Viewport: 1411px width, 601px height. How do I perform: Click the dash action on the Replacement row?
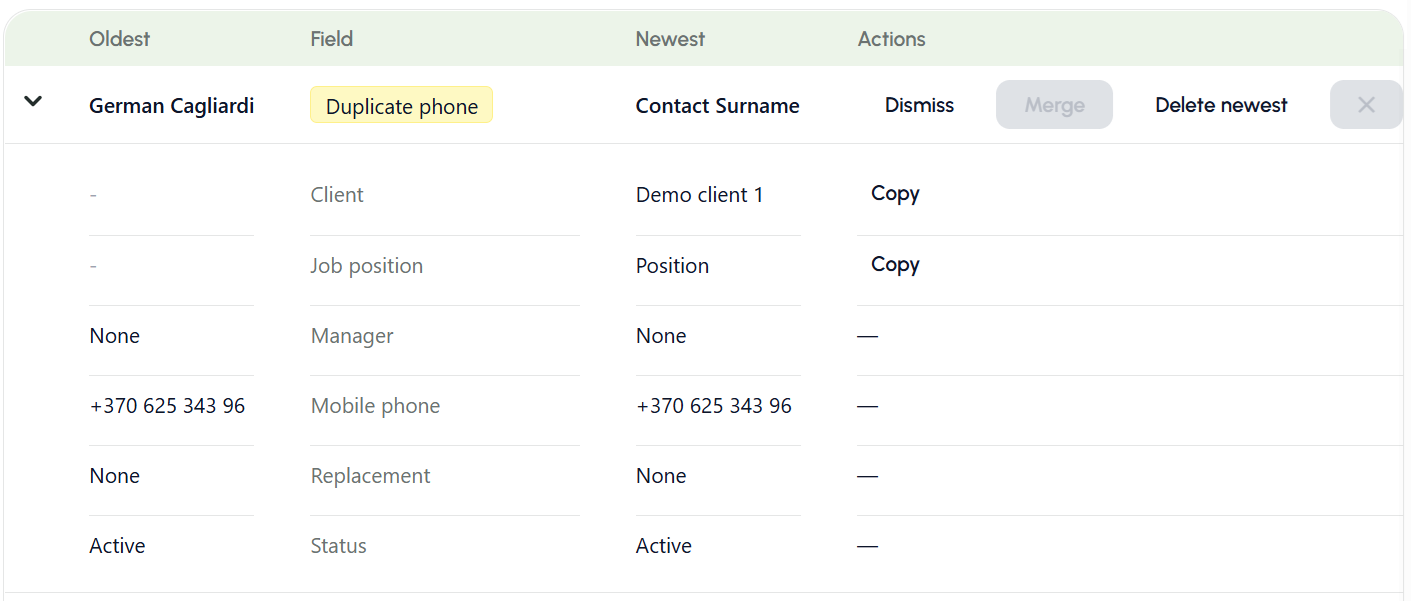pyautogui.click(x=866, y=477)
